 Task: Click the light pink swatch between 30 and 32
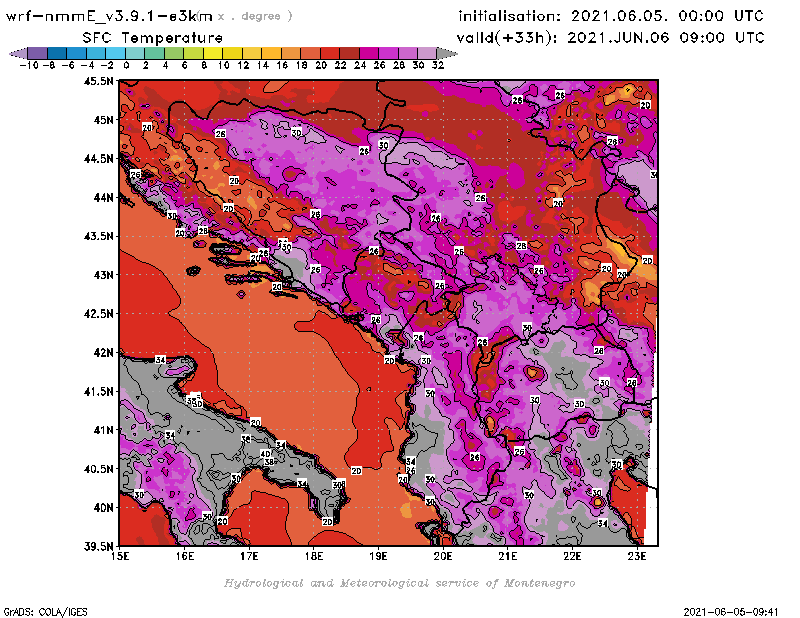point(427,54)
